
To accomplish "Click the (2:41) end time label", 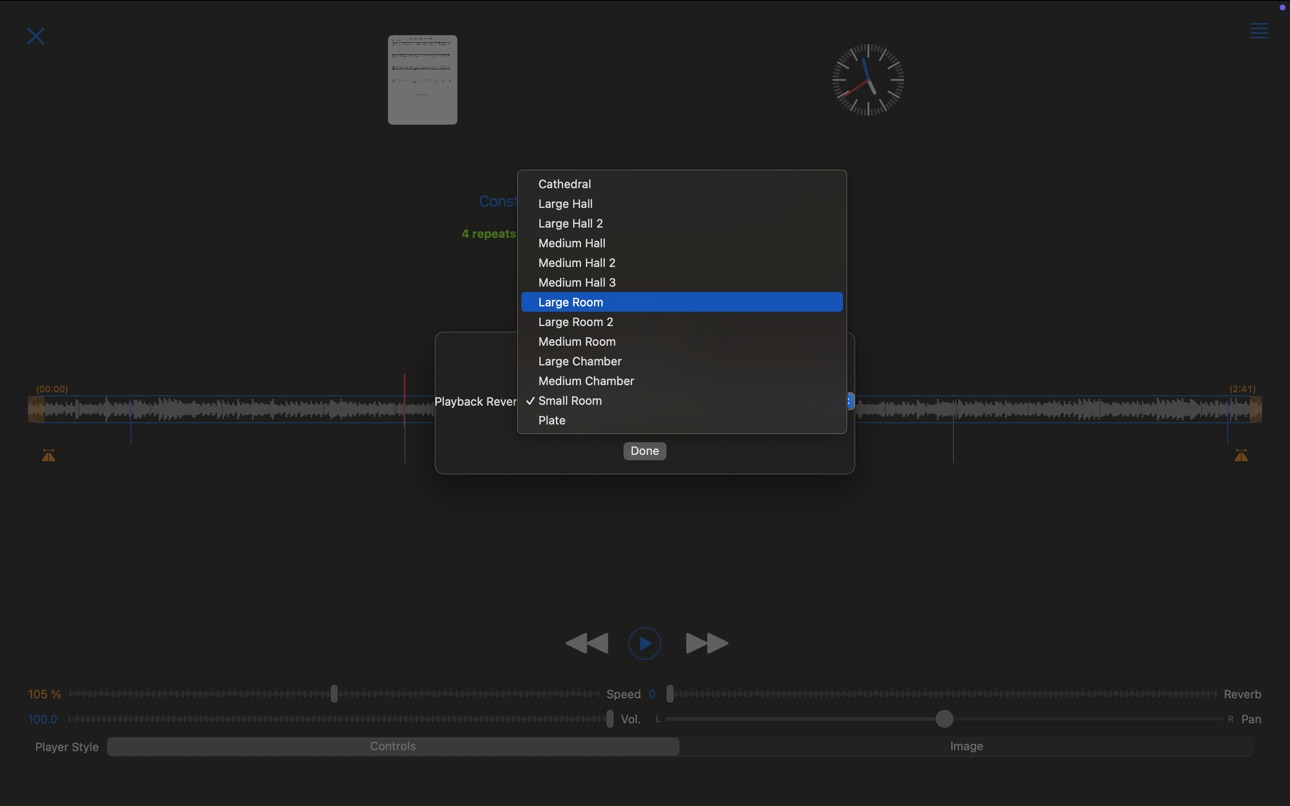I will tap(1243, 389).
